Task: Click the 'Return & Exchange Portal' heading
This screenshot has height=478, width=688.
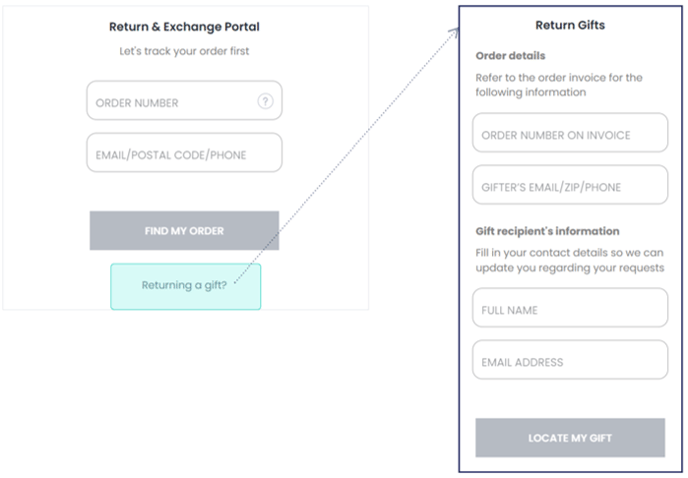Action: [184, 27]
